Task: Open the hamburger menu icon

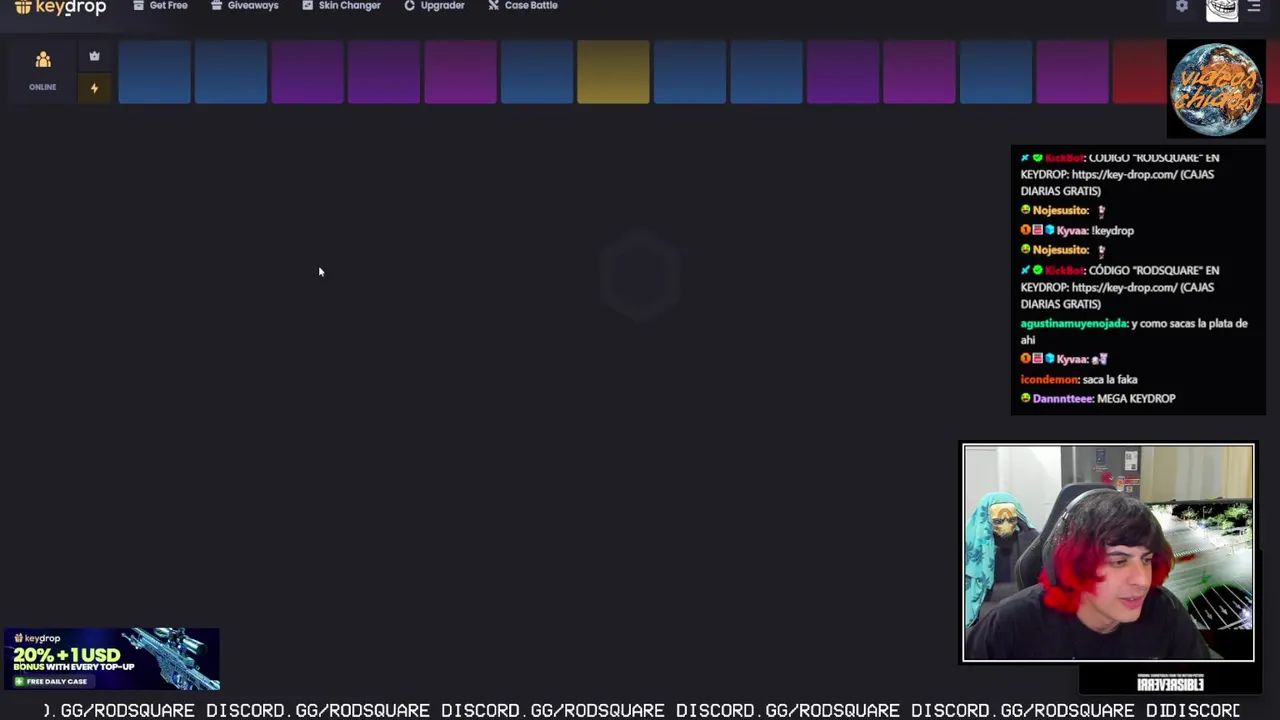Action: click(1254, 6)
